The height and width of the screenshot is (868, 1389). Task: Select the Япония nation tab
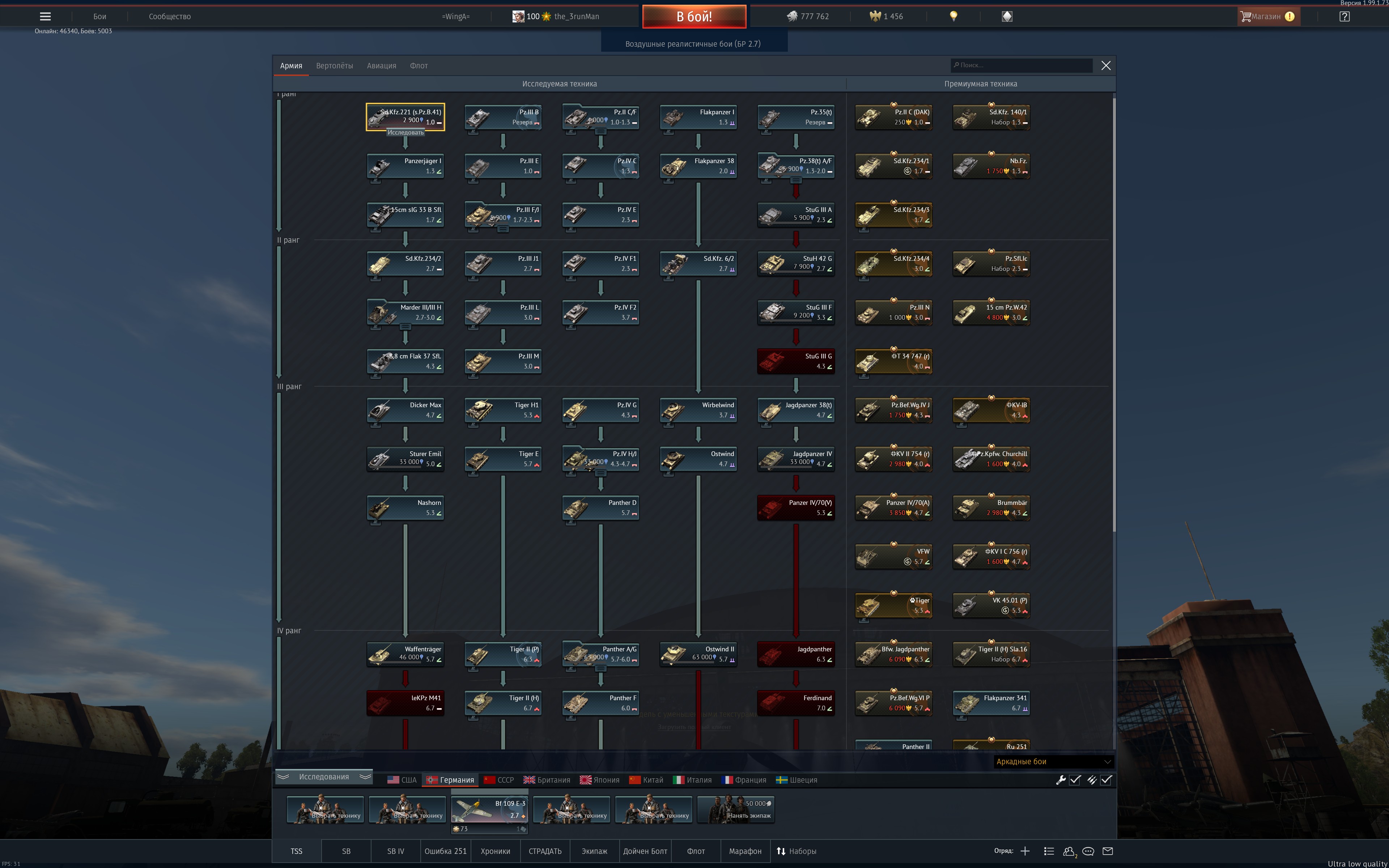tap(600, 780)
